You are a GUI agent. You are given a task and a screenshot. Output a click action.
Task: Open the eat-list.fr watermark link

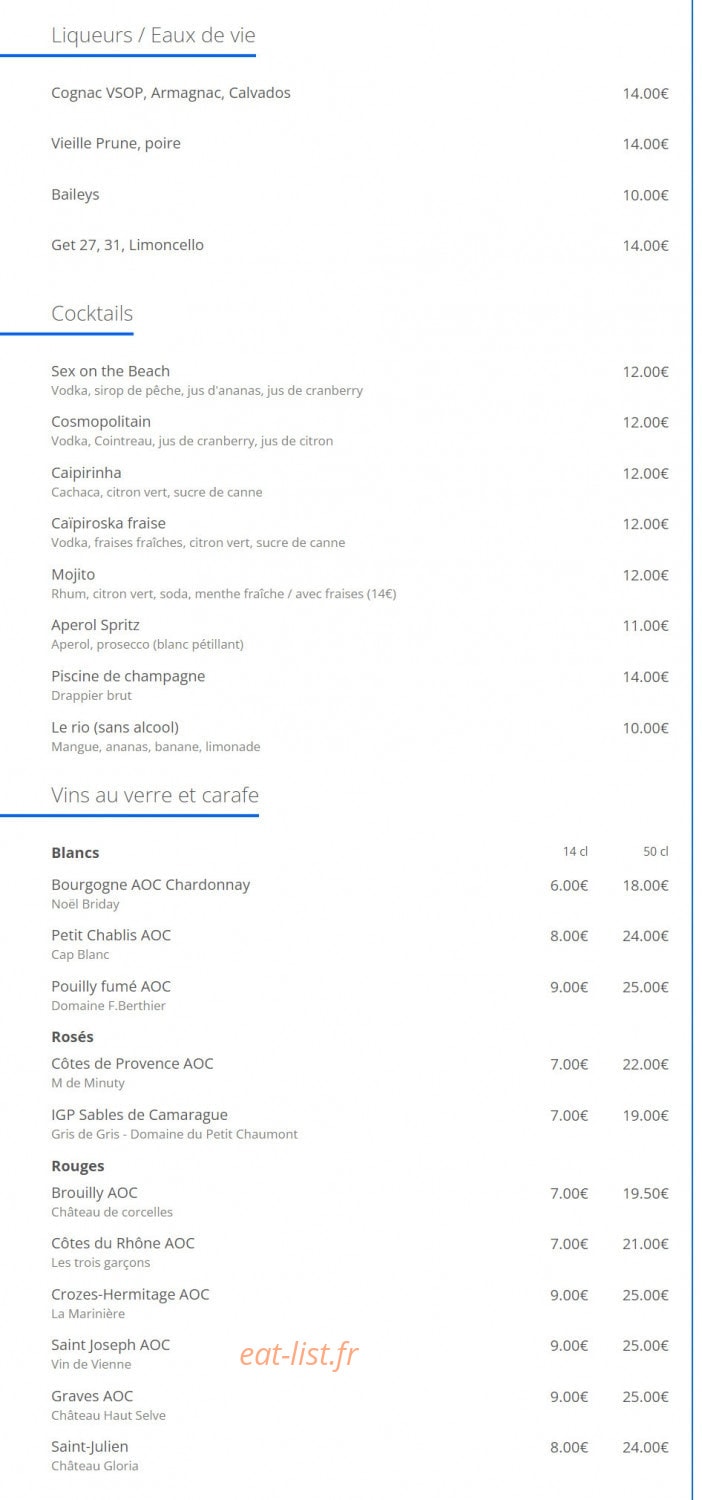pyautogui.click(x=298, y=1354)
